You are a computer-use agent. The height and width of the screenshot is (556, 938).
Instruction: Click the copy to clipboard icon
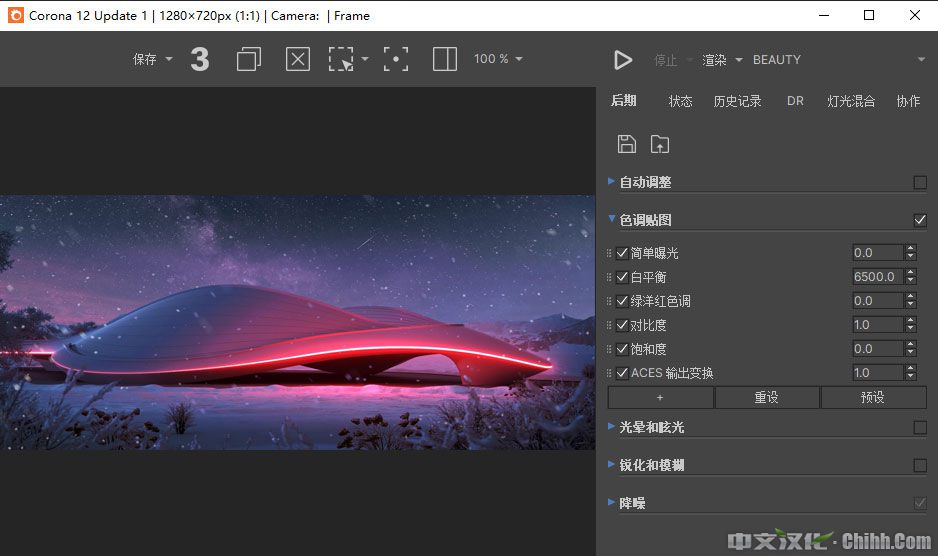pos(248,60)
